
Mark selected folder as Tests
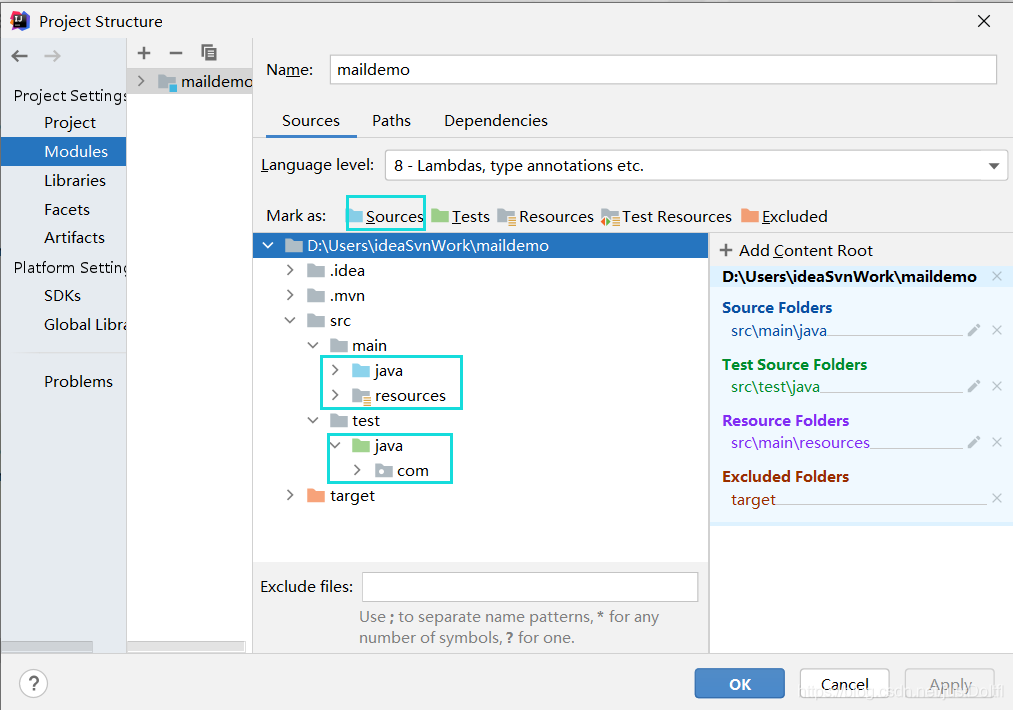[461, 216]
